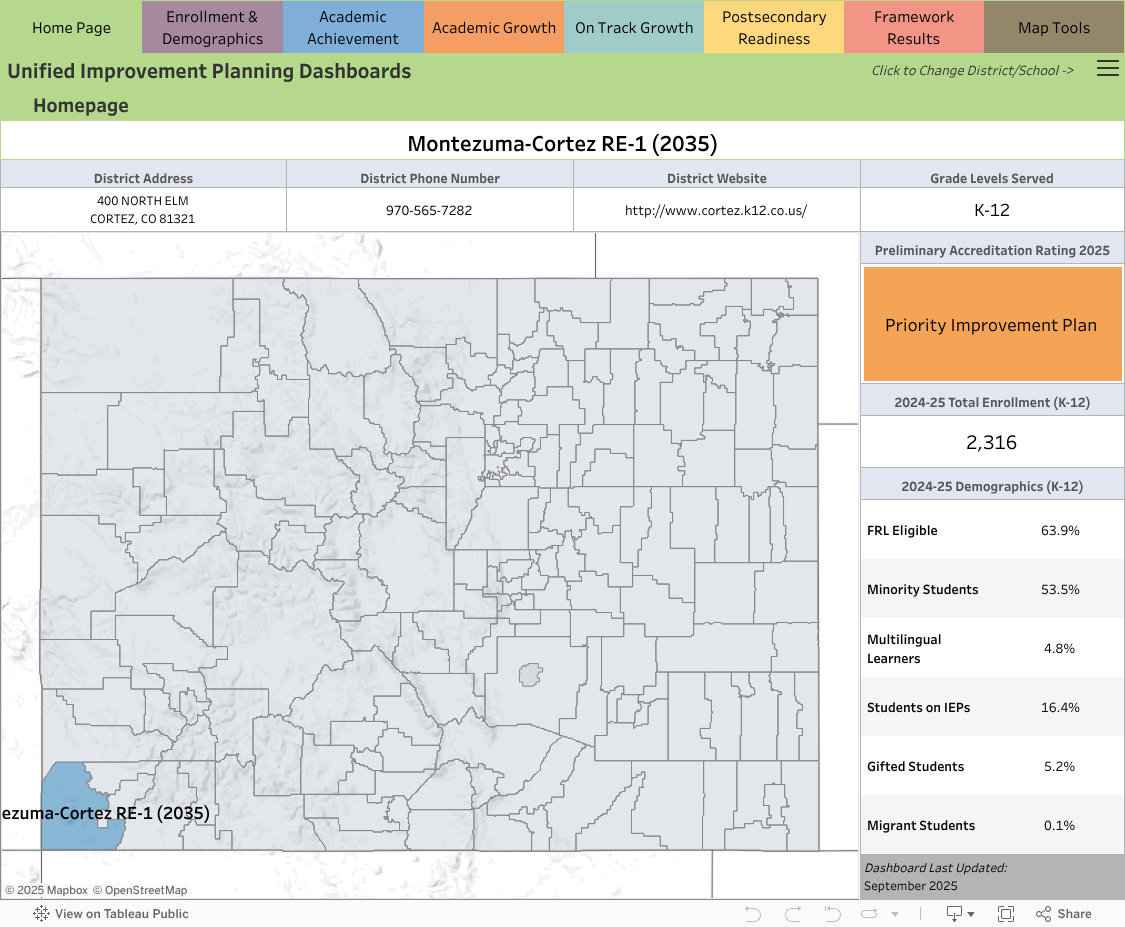Viewport: 1125px width, 927px height.
Task: Share the dashboard
Action: coord(1064,913)
